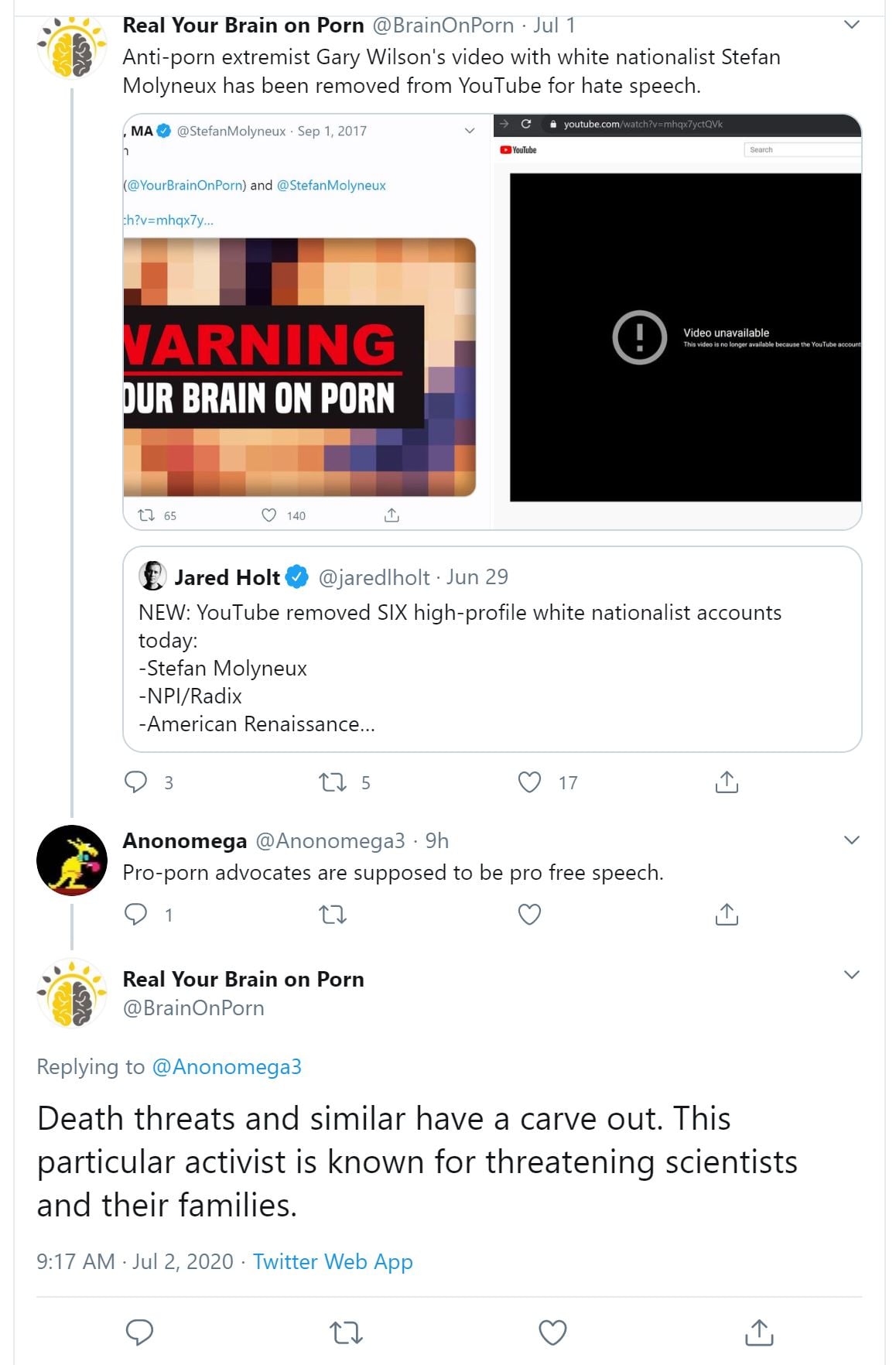896x1365 pixels.
Task: Click the Twitter Web App link
Action: 333,1262
